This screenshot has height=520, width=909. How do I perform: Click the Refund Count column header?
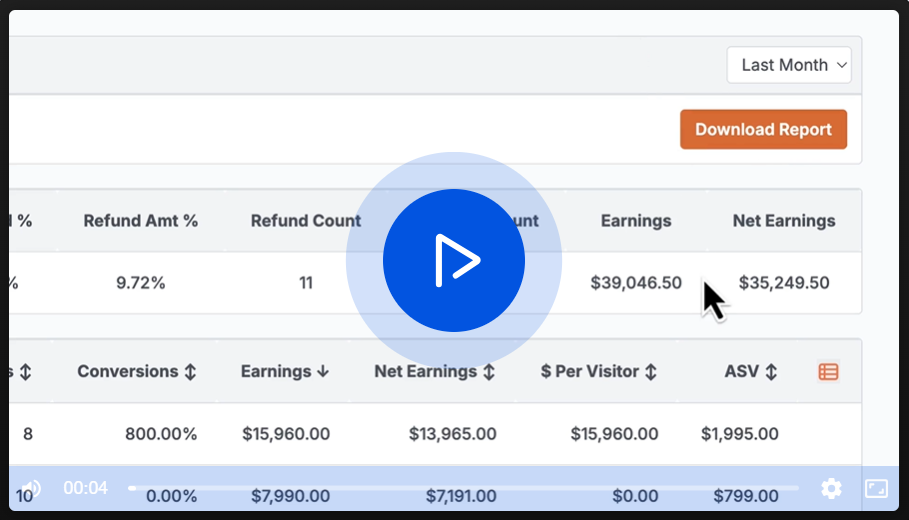306,221
